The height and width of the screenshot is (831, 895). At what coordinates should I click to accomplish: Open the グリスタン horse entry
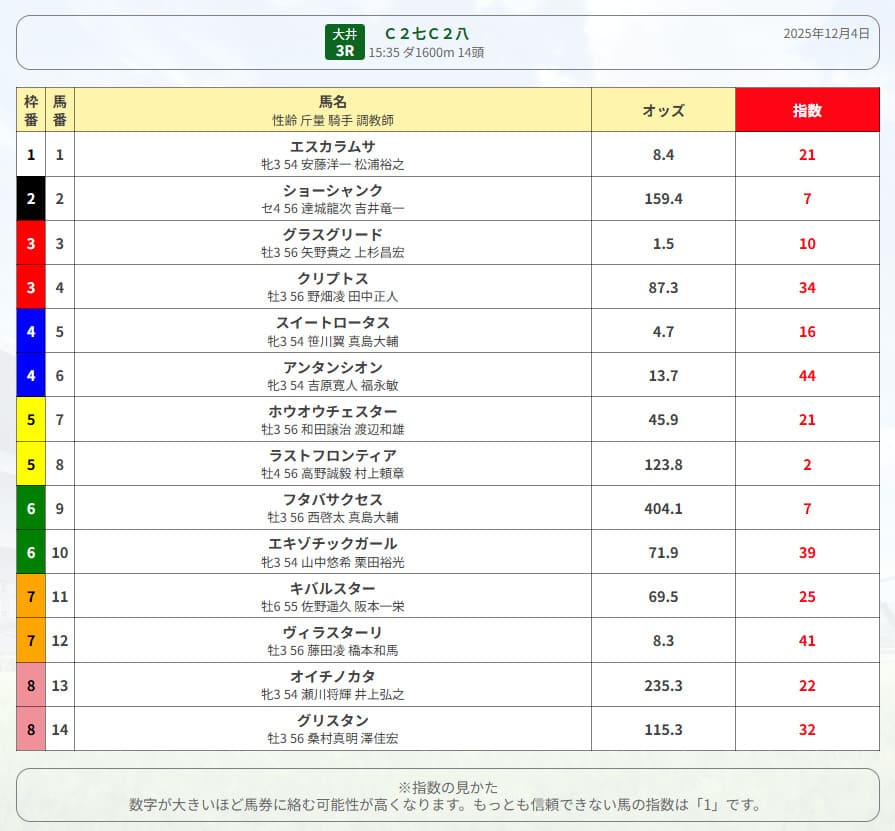[332, 720]
